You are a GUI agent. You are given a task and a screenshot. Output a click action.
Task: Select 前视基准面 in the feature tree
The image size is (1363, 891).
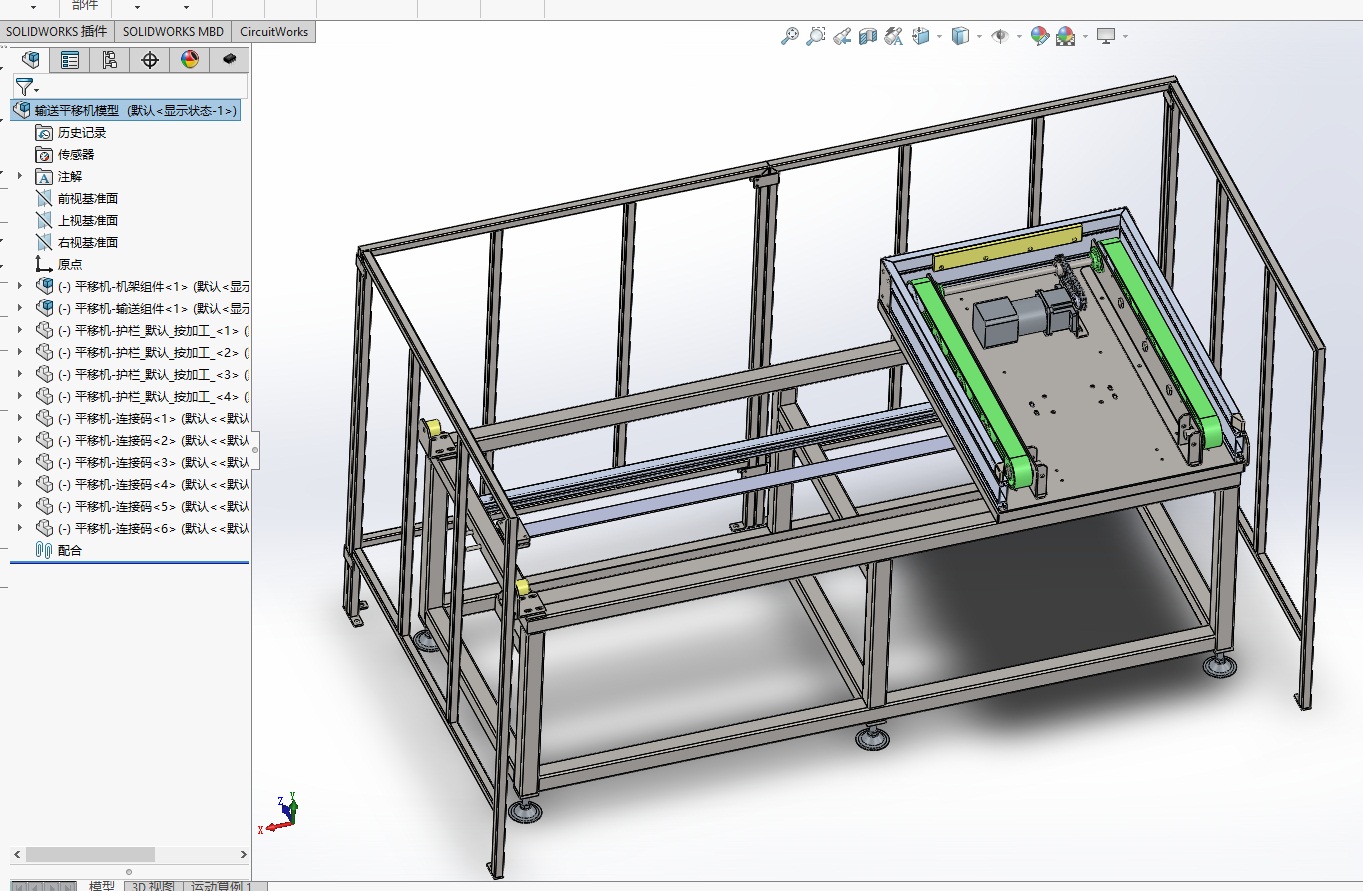coord(87,198)
